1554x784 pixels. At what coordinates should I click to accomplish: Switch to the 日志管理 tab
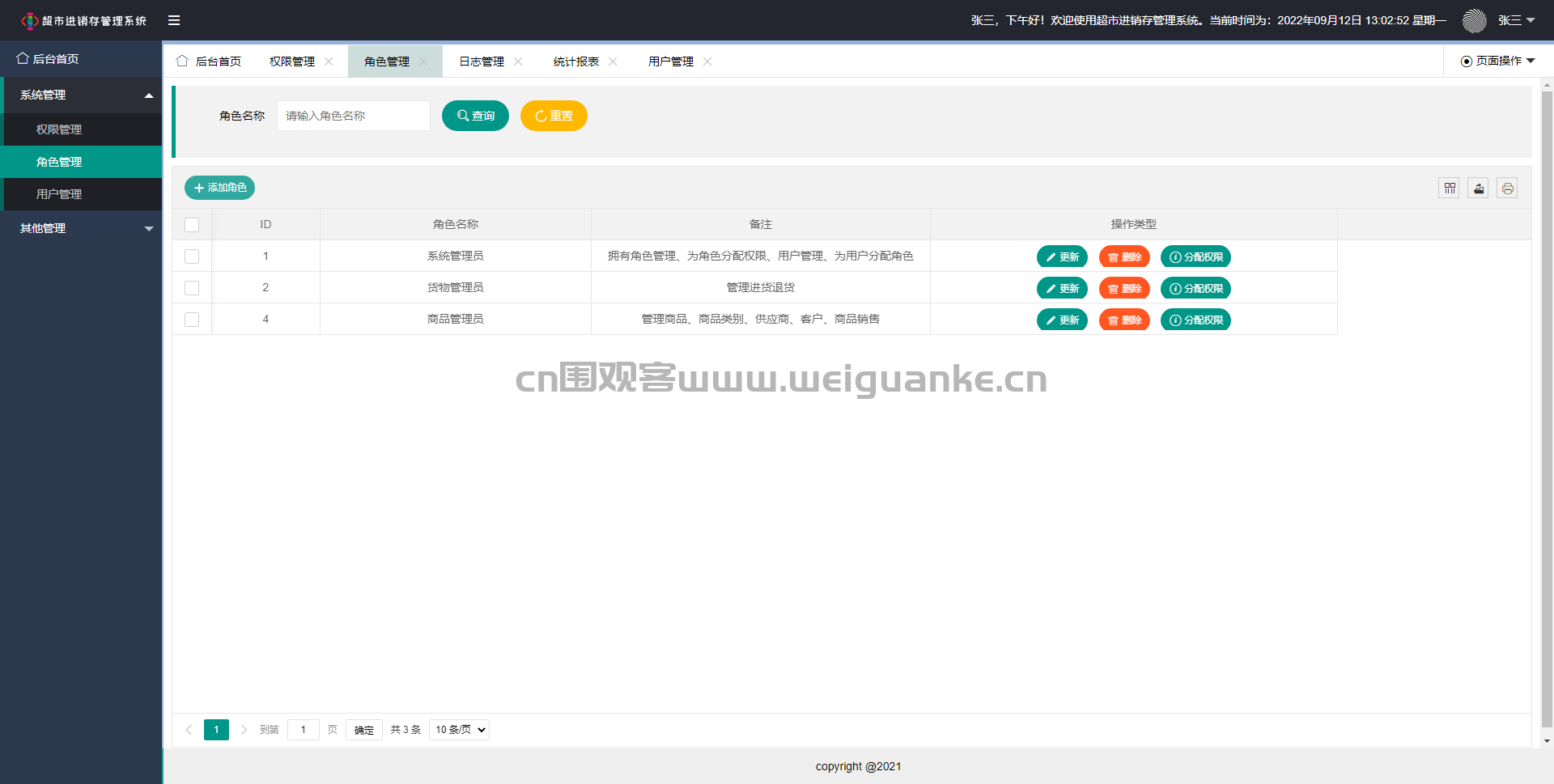pyautogui.click(x=482, y=61)
